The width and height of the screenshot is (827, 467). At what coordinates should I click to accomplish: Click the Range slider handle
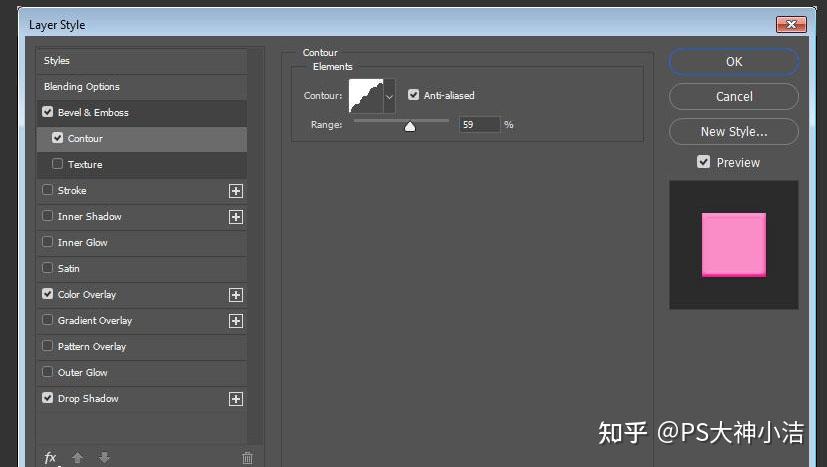point(410,127)
